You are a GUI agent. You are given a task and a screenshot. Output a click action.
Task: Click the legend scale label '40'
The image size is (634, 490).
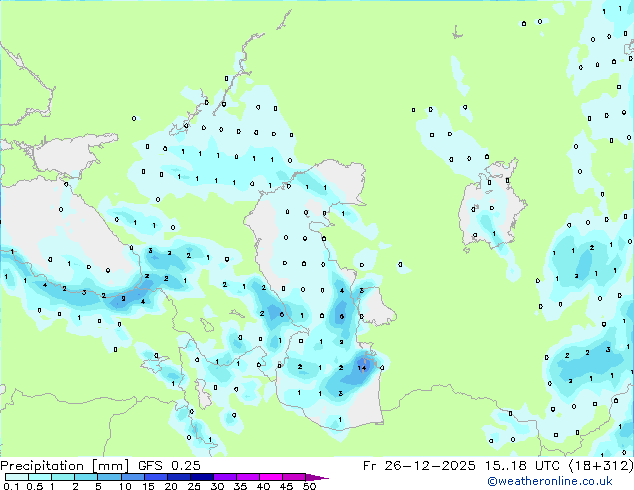point(263,486)
